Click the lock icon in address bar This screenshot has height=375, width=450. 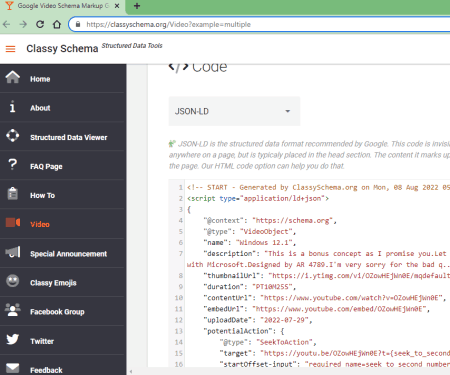78,24
